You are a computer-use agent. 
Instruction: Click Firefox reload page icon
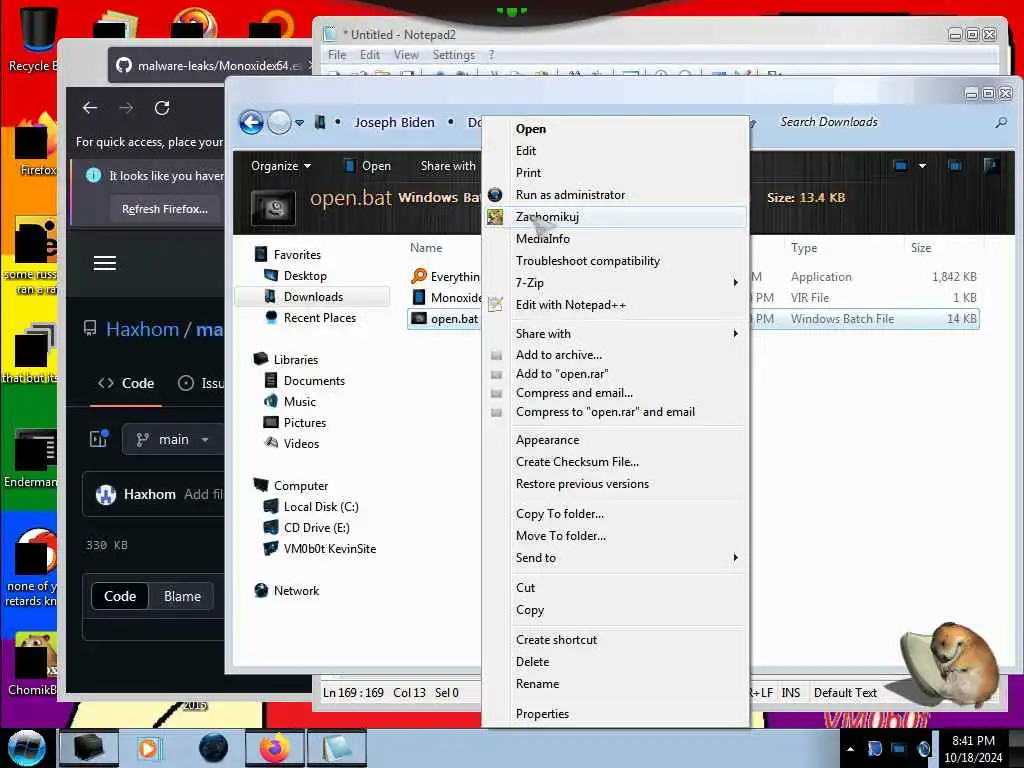[162, 108]
